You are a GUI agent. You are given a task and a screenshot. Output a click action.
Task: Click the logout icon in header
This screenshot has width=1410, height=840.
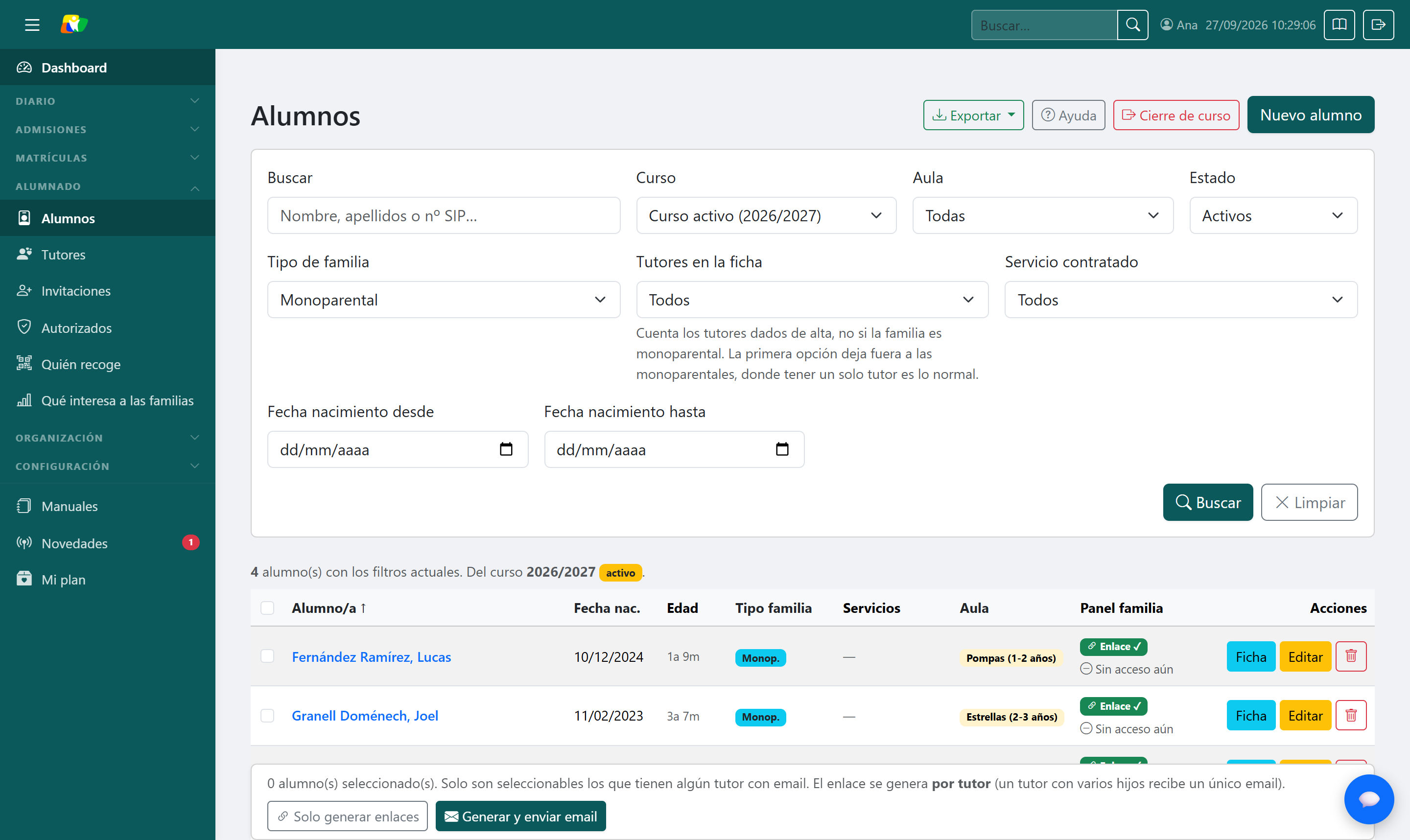point(1378,25)
